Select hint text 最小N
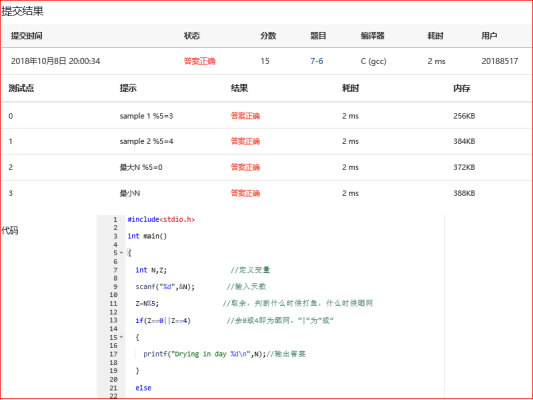 pos(130,193)
